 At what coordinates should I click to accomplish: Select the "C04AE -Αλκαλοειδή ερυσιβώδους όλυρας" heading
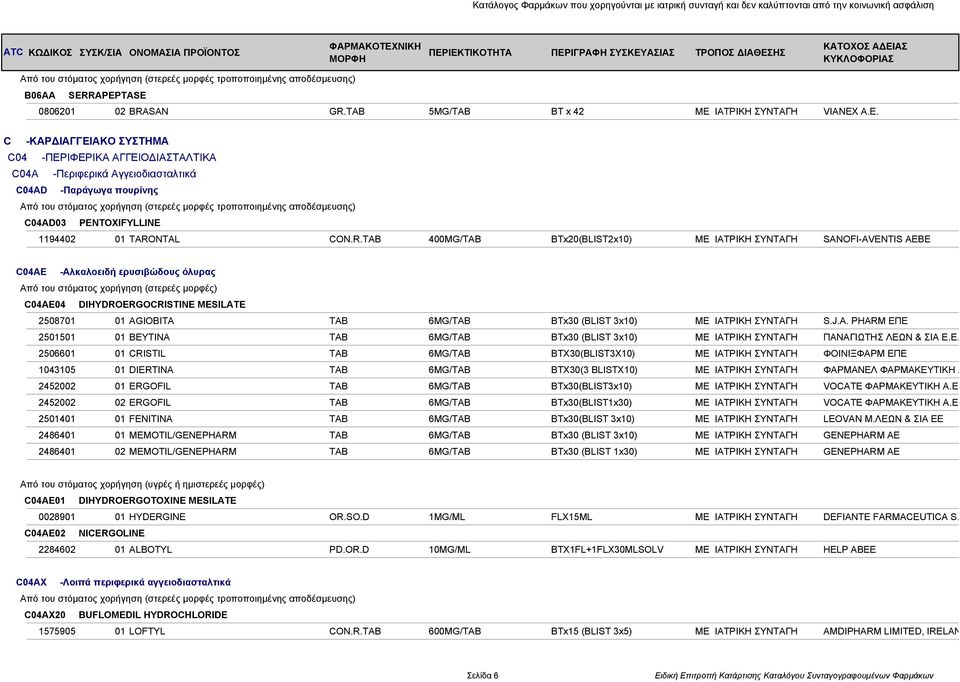(x=116, y=272)
